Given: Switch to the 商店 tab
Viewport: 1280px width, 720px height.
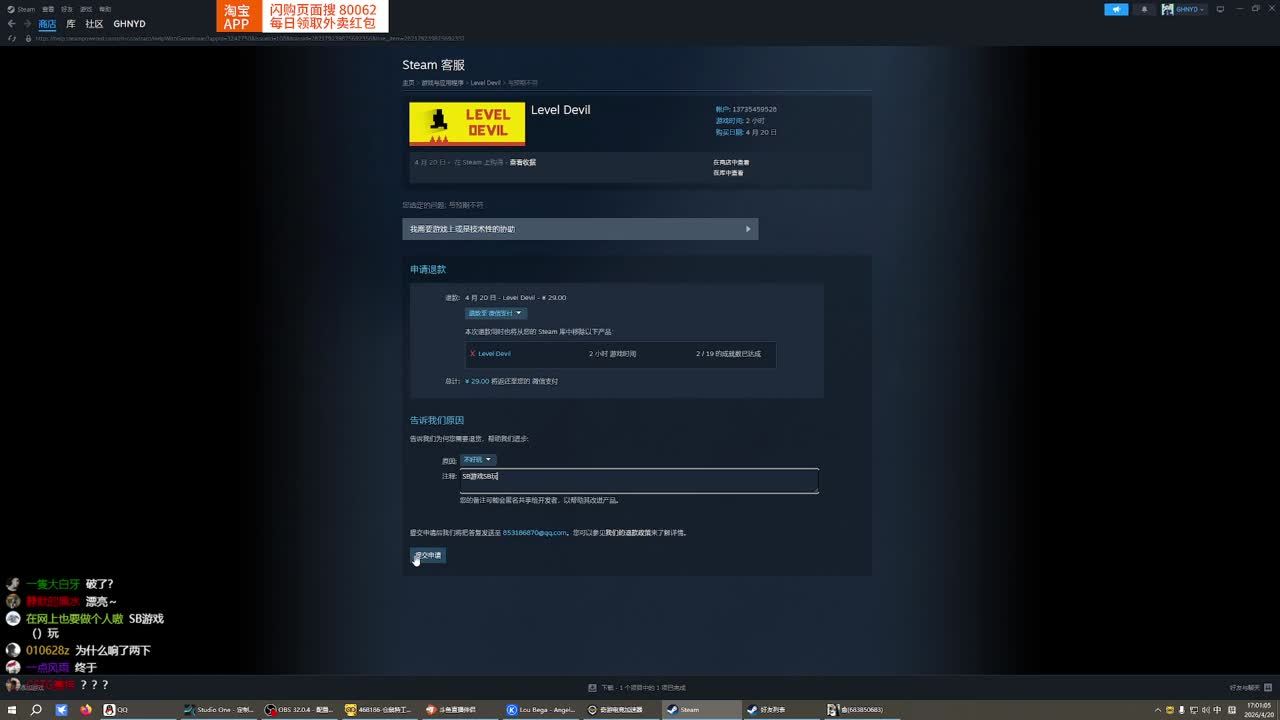Looking at the screenshot, I should tap(47, 24).
